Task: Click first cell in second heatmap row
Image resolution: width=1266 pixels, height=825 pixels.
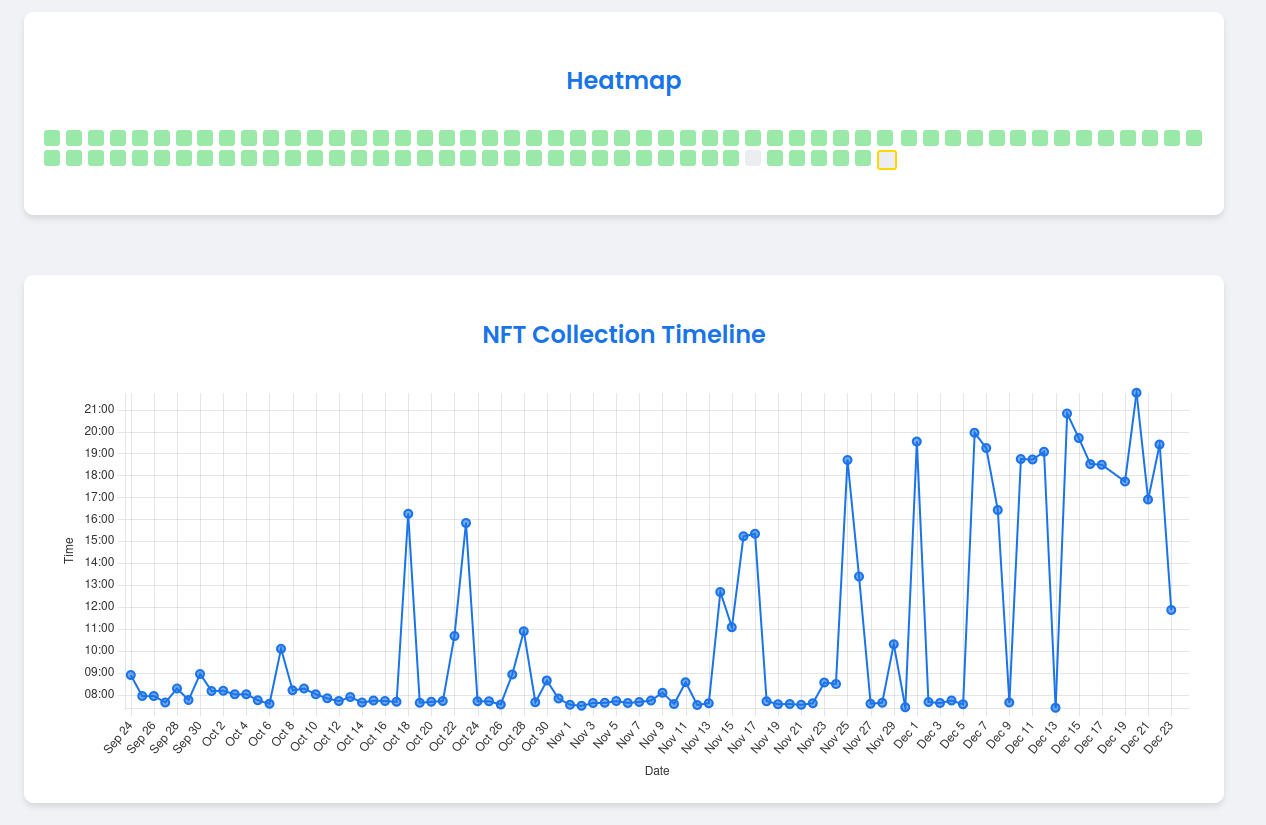Action: pyautogui.click(x=52, y=158)
